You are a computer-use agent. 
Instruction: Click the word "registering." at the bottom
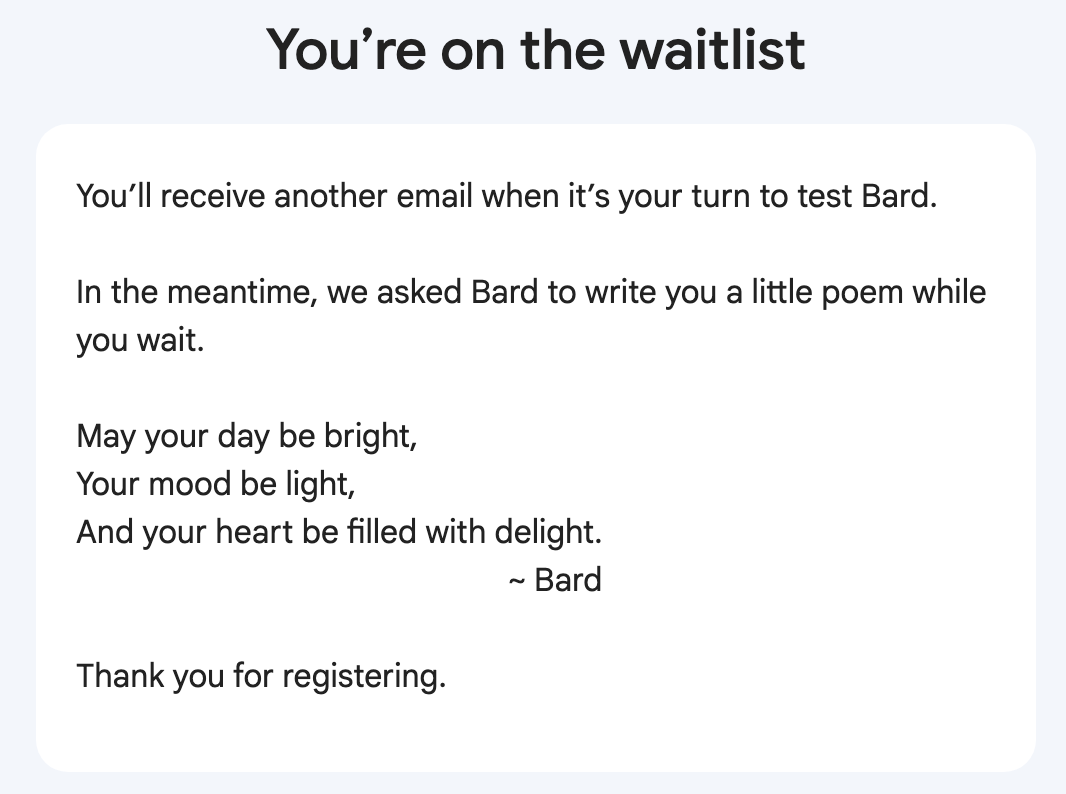tap(363, 677)
